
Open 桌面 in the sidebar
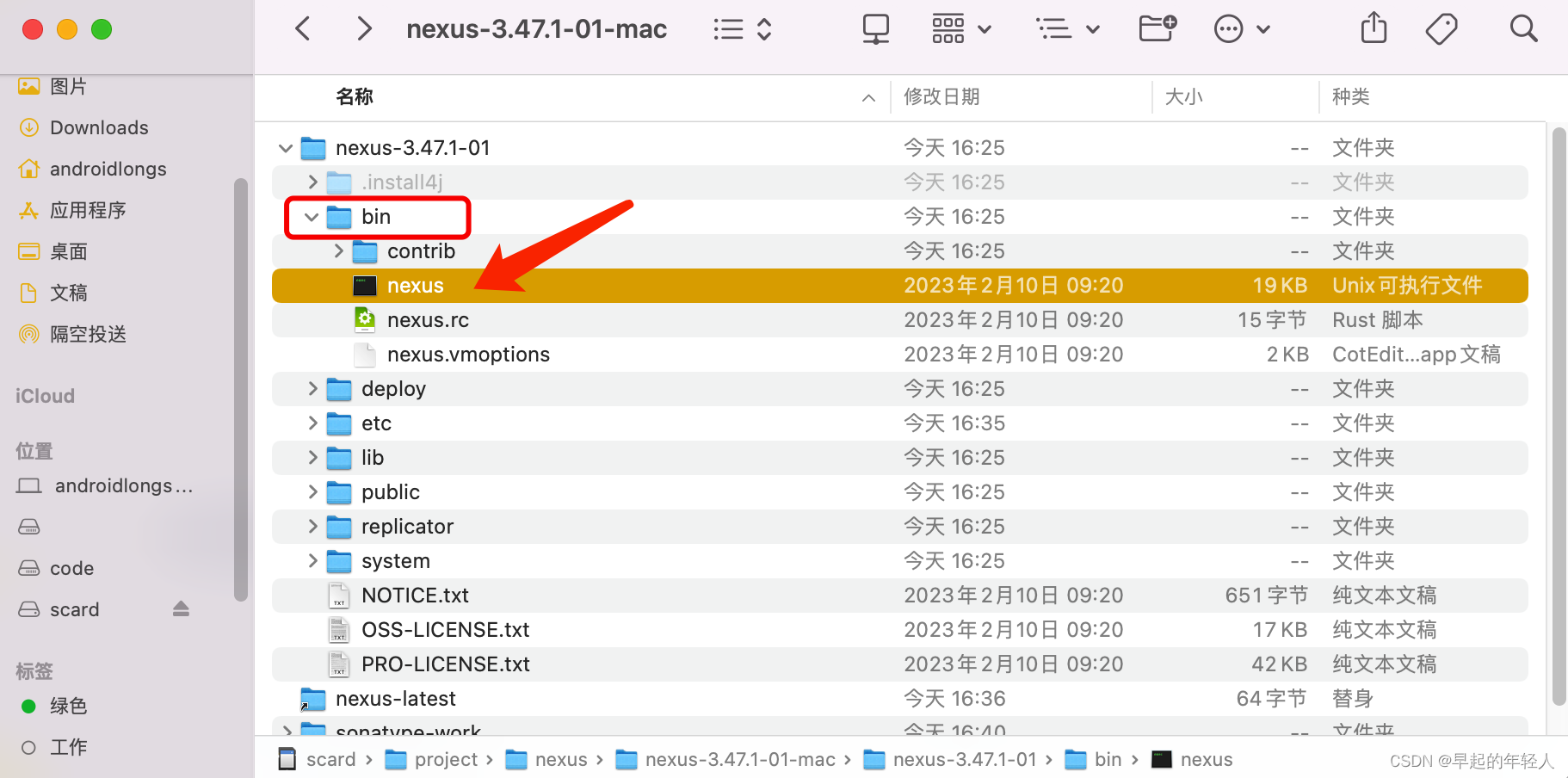(68, 251)
